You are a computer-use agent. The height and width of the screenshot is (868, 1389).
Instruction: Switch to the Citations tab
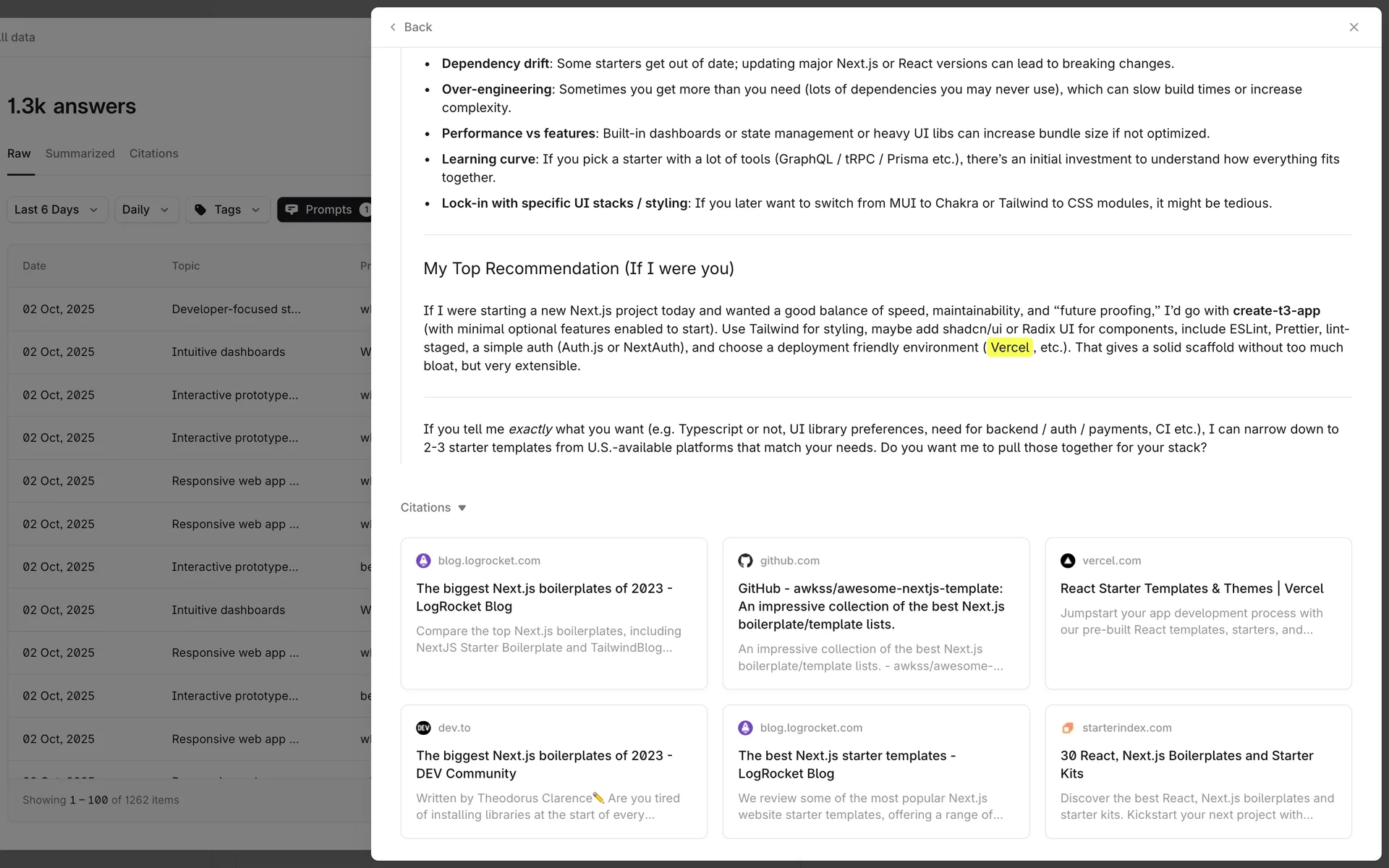(153, 153)
